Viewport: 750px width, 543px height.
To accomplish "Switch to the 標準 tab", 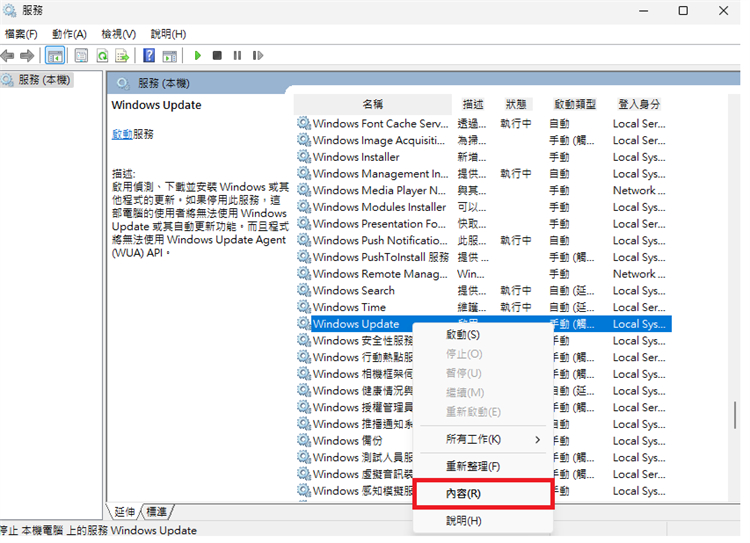I will click(156, 513).
